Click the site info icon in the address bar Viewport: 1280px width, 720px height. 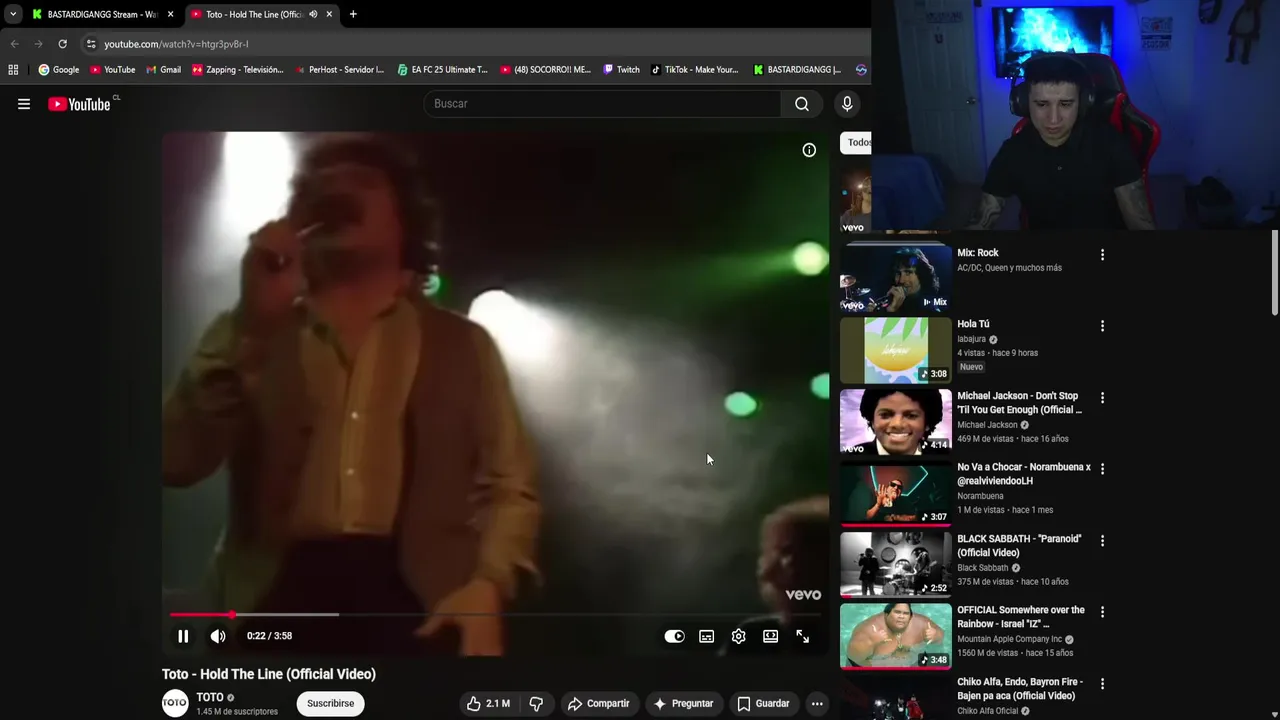coord(91,44)
